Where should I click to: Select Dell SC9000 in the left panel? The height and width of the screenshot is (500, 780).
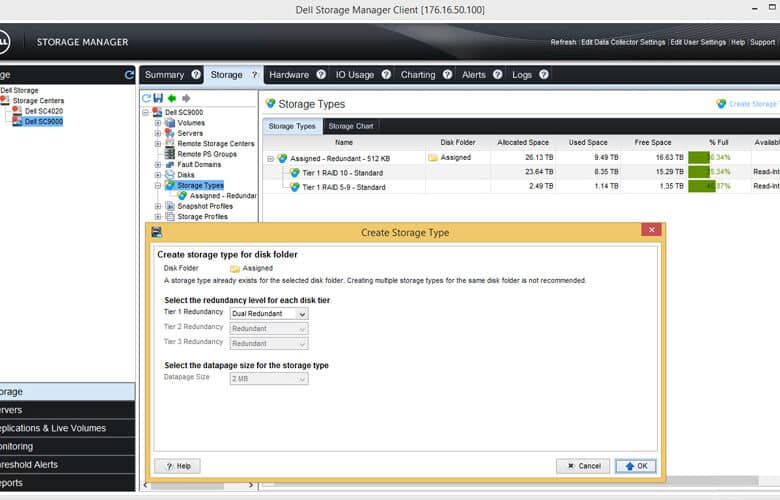click(44, 121)
